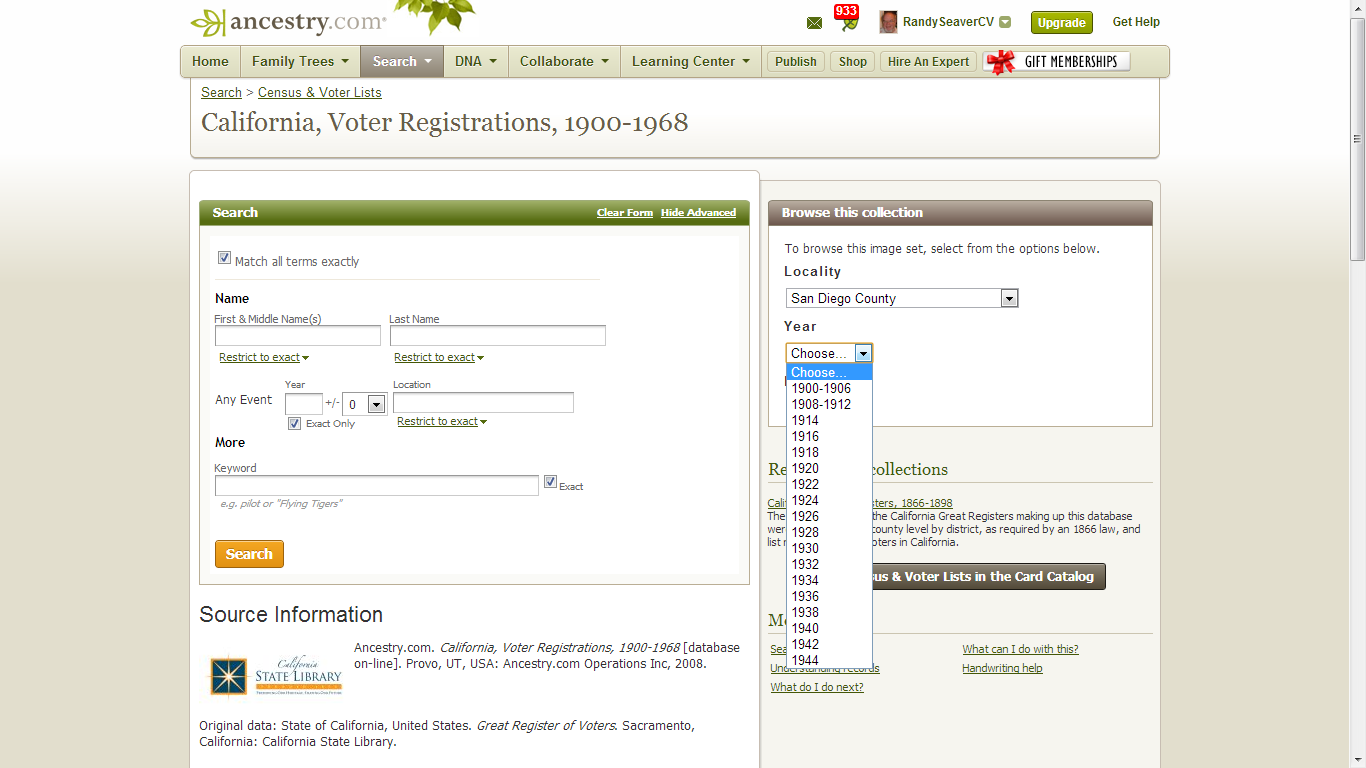Open the Collaborate menu
This screenshot has width=1366, height=768.
[x=564, y=61]
